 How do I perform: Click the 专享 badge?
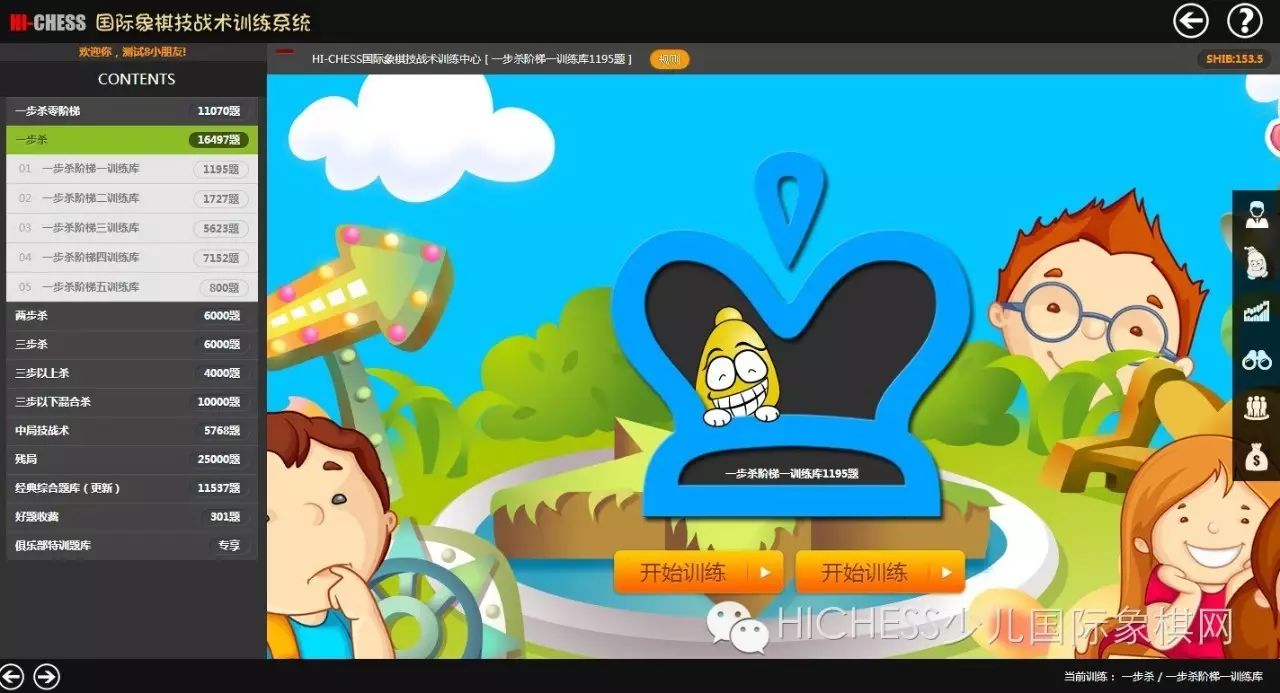point(229,546)
